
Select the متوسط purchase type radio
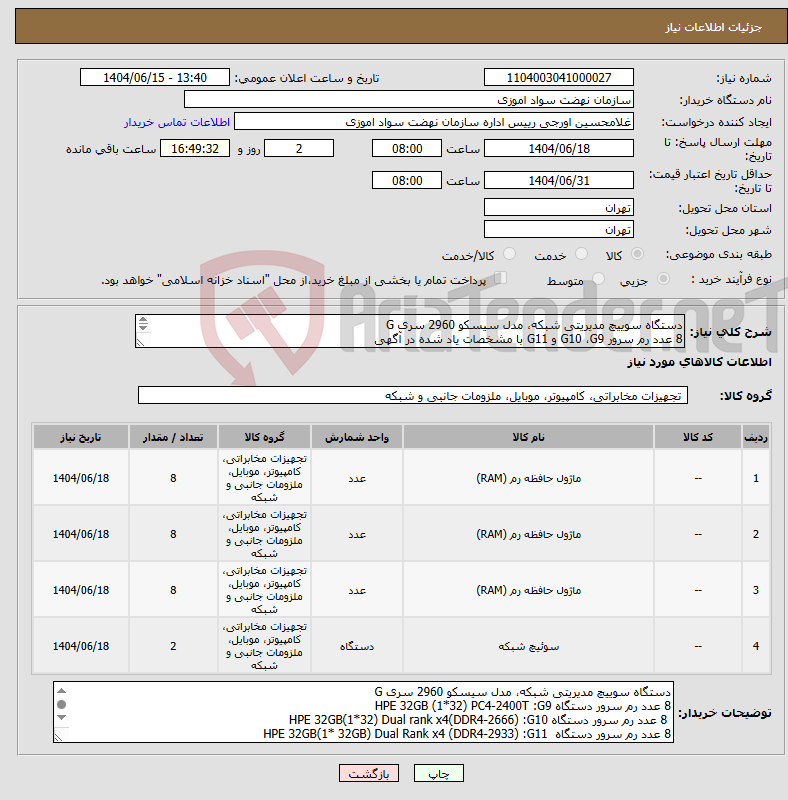[x=598, y=279]
